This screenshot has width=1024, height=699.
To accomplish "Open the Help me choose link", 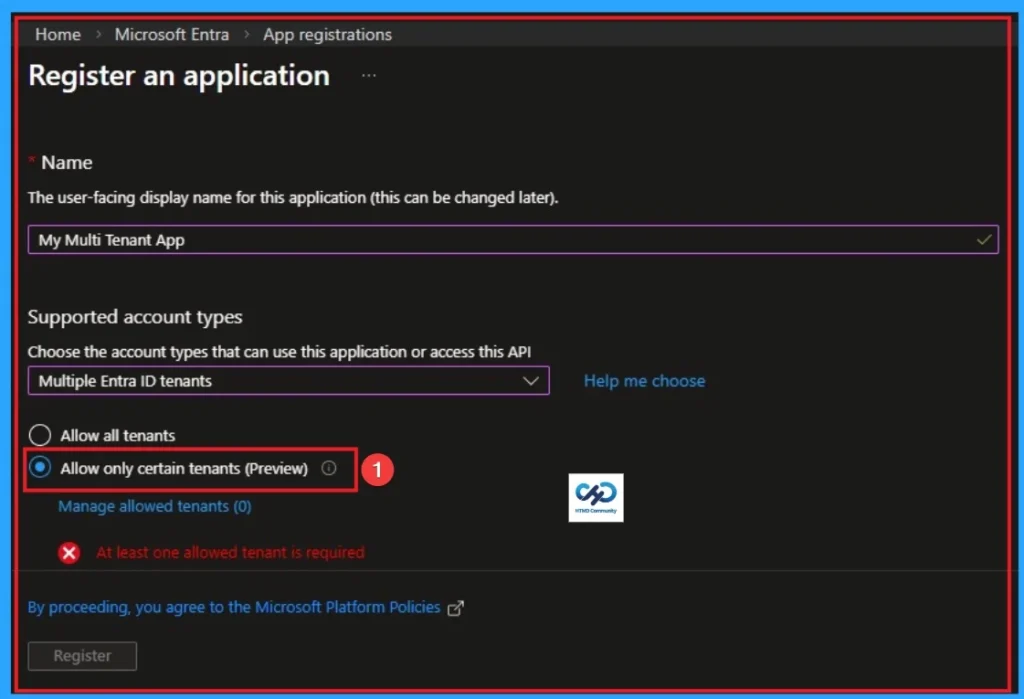I will (644, 381).
